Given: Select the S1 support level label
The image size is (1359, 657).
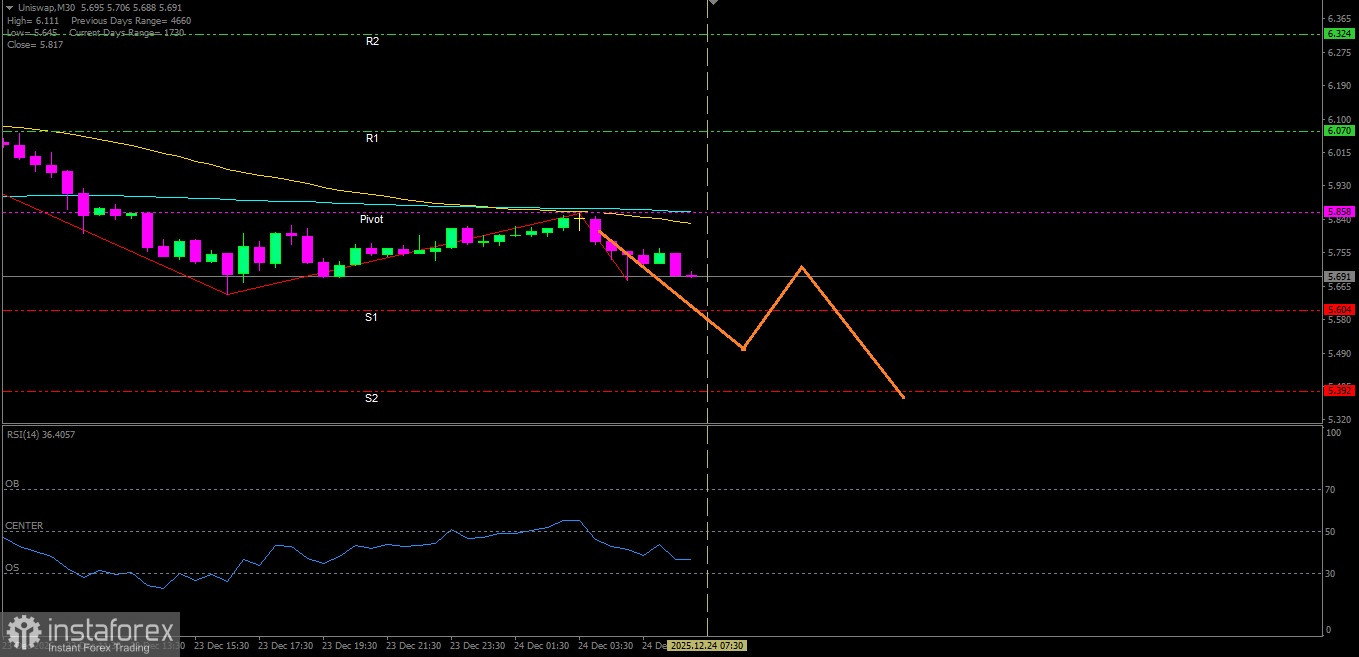Looking at the screenshot, I should click(371, 317).
